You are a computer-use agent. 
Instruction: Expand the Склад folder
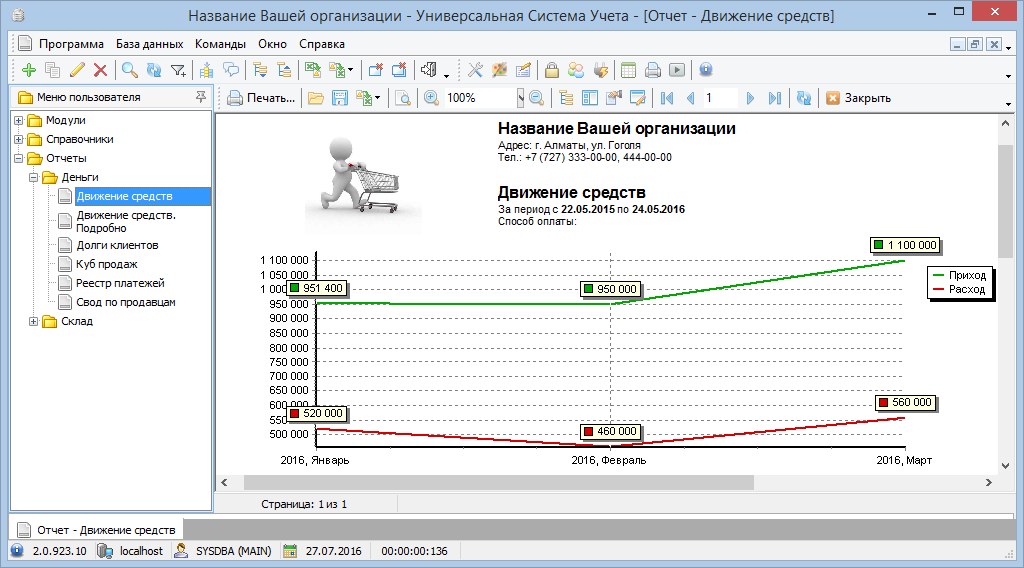click(34, 321)
